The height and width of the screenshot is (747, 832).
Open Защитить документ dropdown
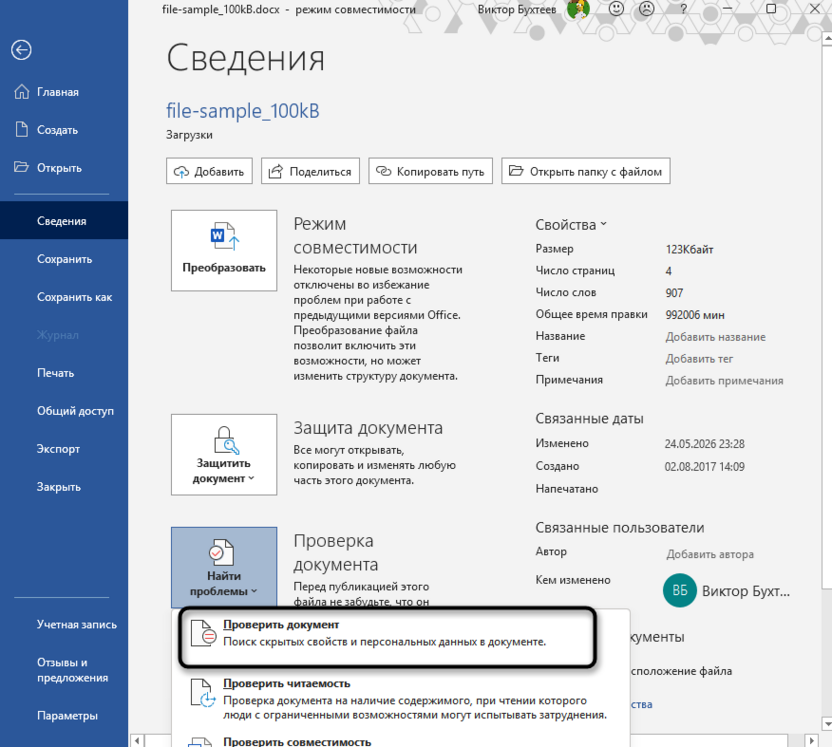pyautogui.click(x=224, y=455)
